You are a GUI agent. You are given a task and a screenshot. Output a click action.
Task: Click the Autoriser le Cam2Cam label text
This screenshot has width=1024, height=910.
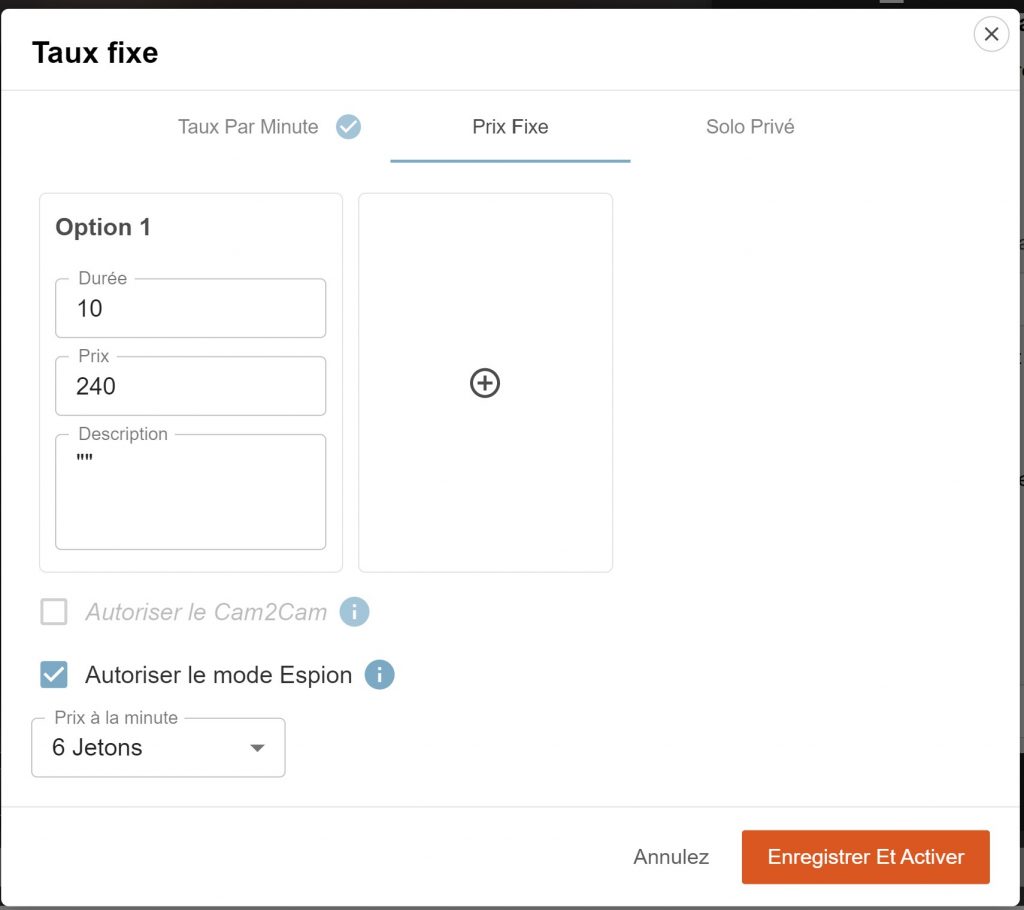(206, 612)
